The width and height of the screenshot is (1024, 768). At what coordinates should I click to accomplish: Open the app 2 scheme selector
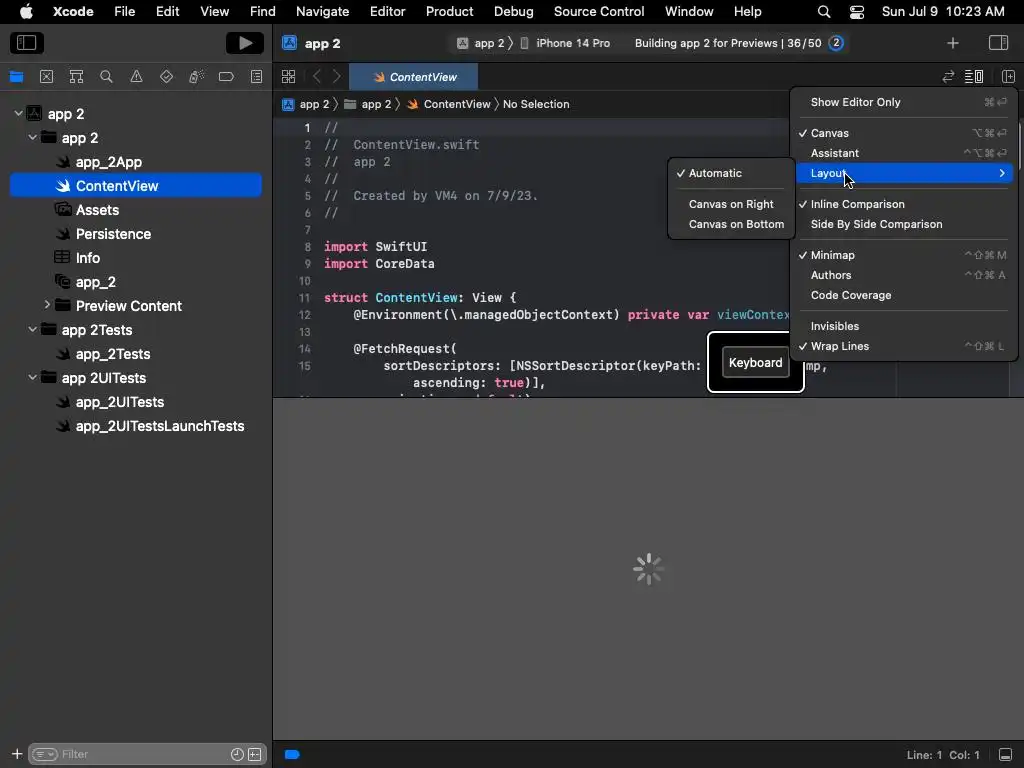point(480,43)
